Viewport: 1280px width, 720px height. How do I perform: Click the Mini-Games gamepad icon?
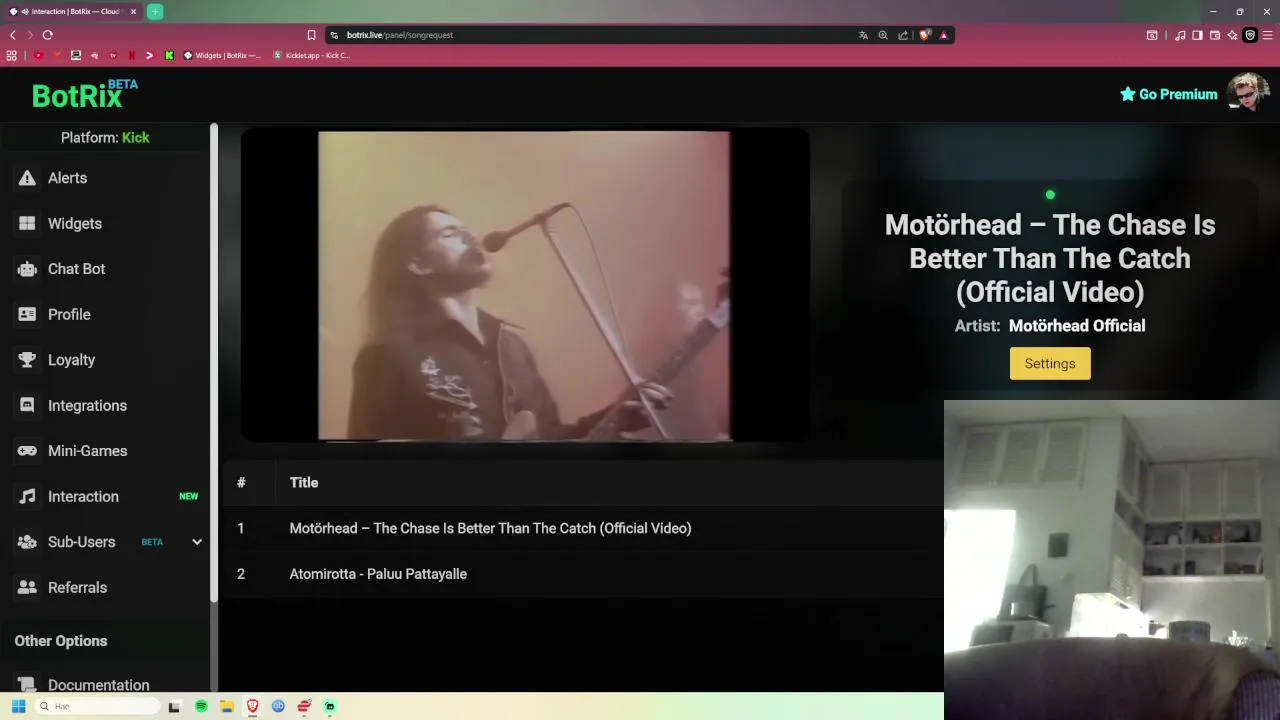click(27, 451)
